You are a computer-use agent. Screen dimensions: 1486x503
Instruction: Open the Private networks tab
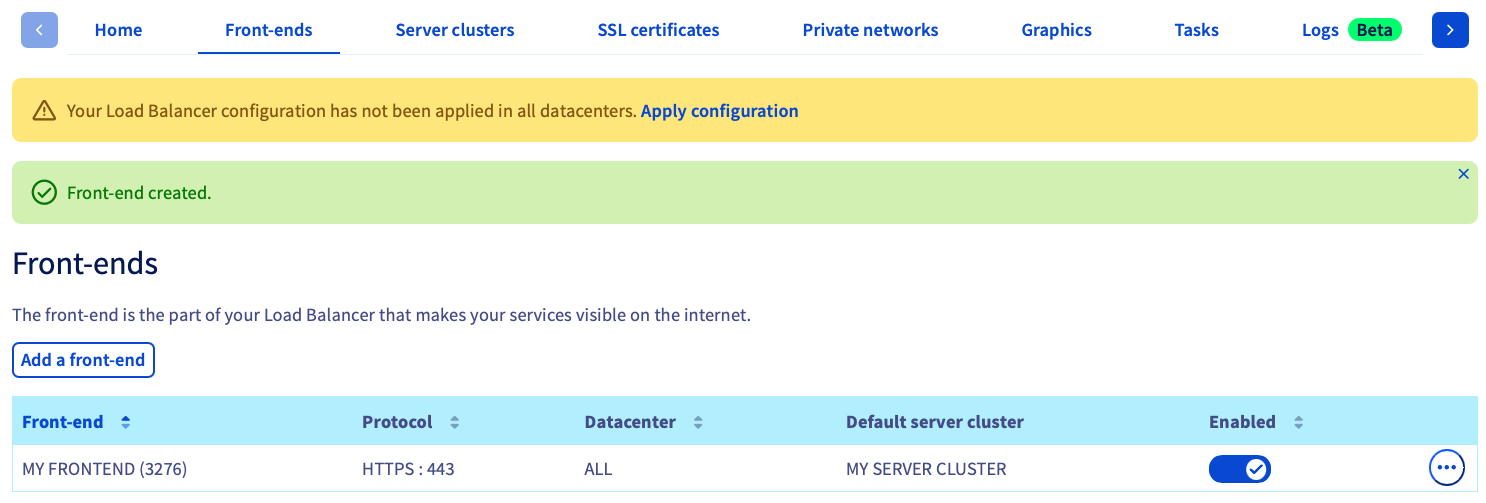[x=870, y=30]
